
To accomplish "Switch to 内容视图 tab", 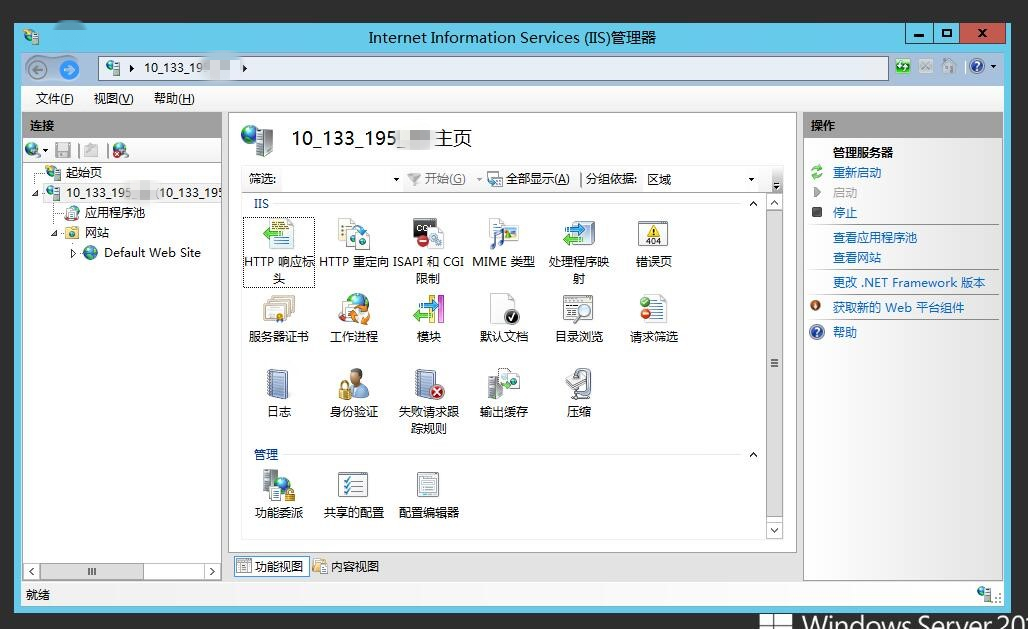I will point(347,566).
